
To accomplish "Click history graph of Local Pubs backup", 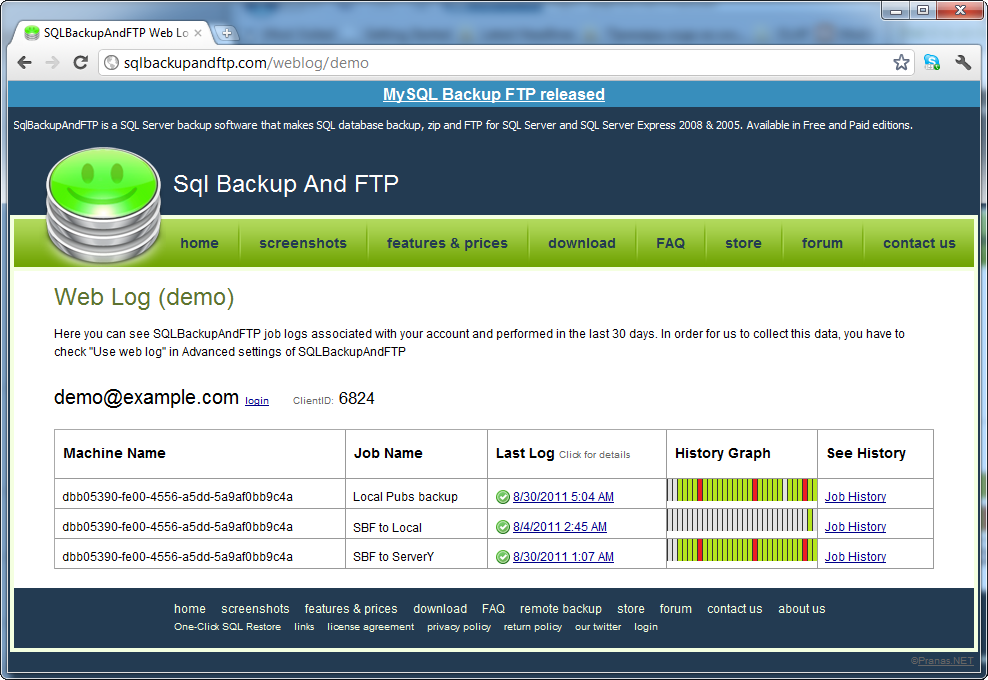I will point(742,490).
